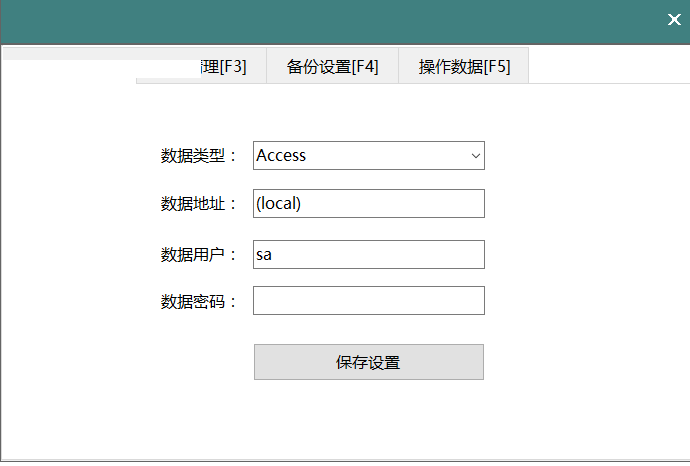690x466 pixels.
Task: Click the "Access" text in the type selector
Action: [x=282, y=156]
